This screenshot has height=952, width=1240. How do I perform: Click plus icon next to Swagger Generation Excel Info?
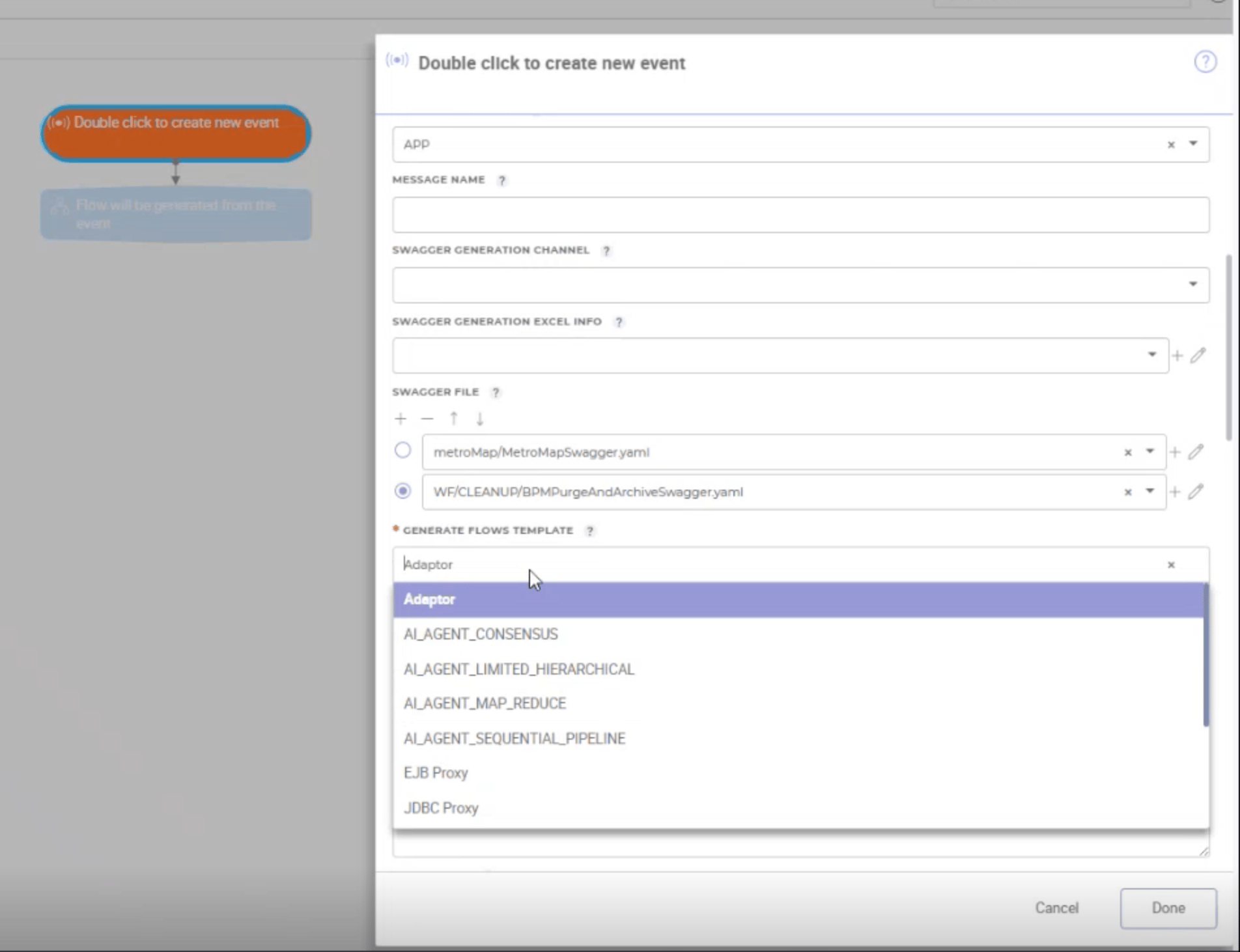[x=1177, y=356]
